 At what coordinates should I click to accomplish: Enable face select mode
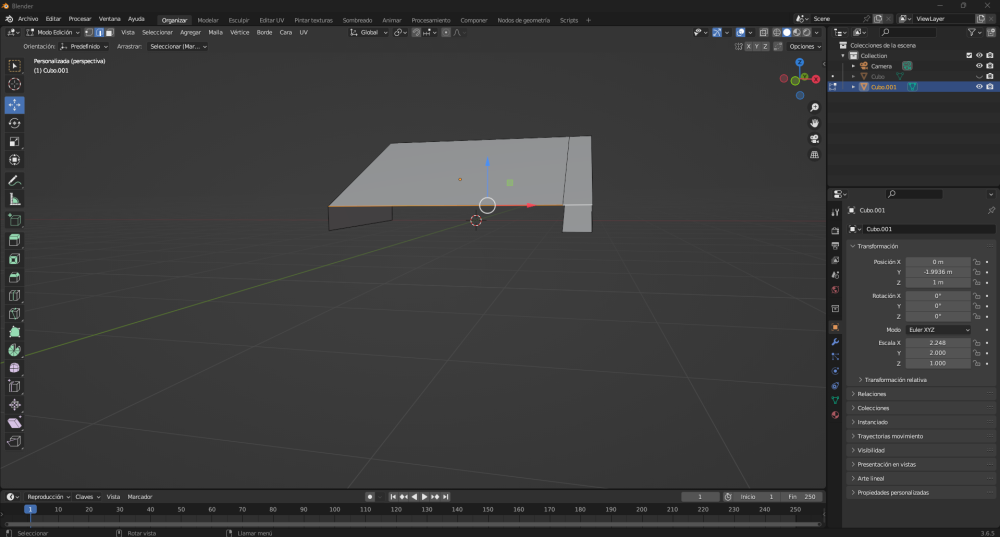pyautogui.click(x=108, y=32)
